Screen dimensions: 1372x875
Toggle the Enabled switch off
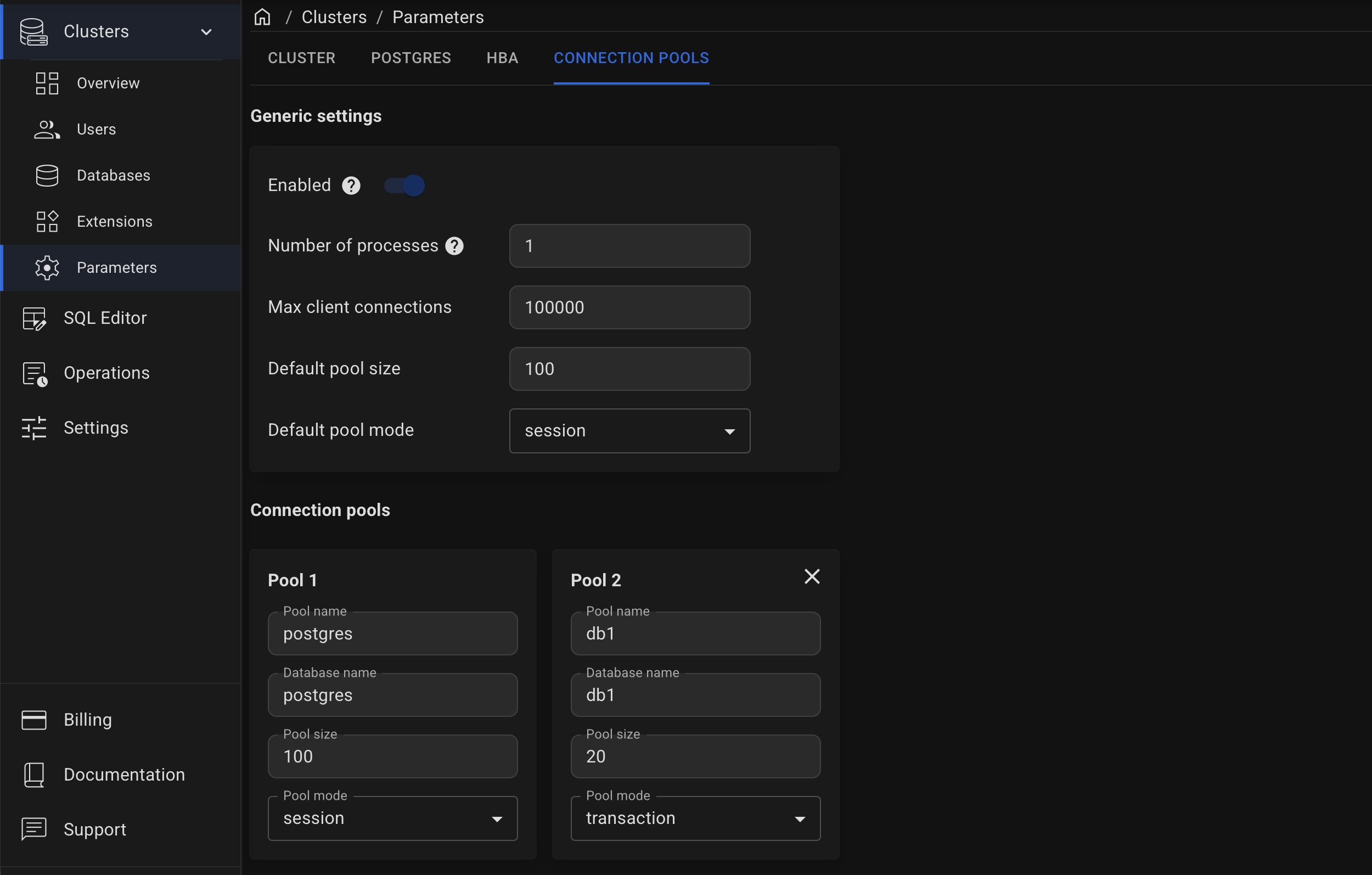tap(404, 185)
